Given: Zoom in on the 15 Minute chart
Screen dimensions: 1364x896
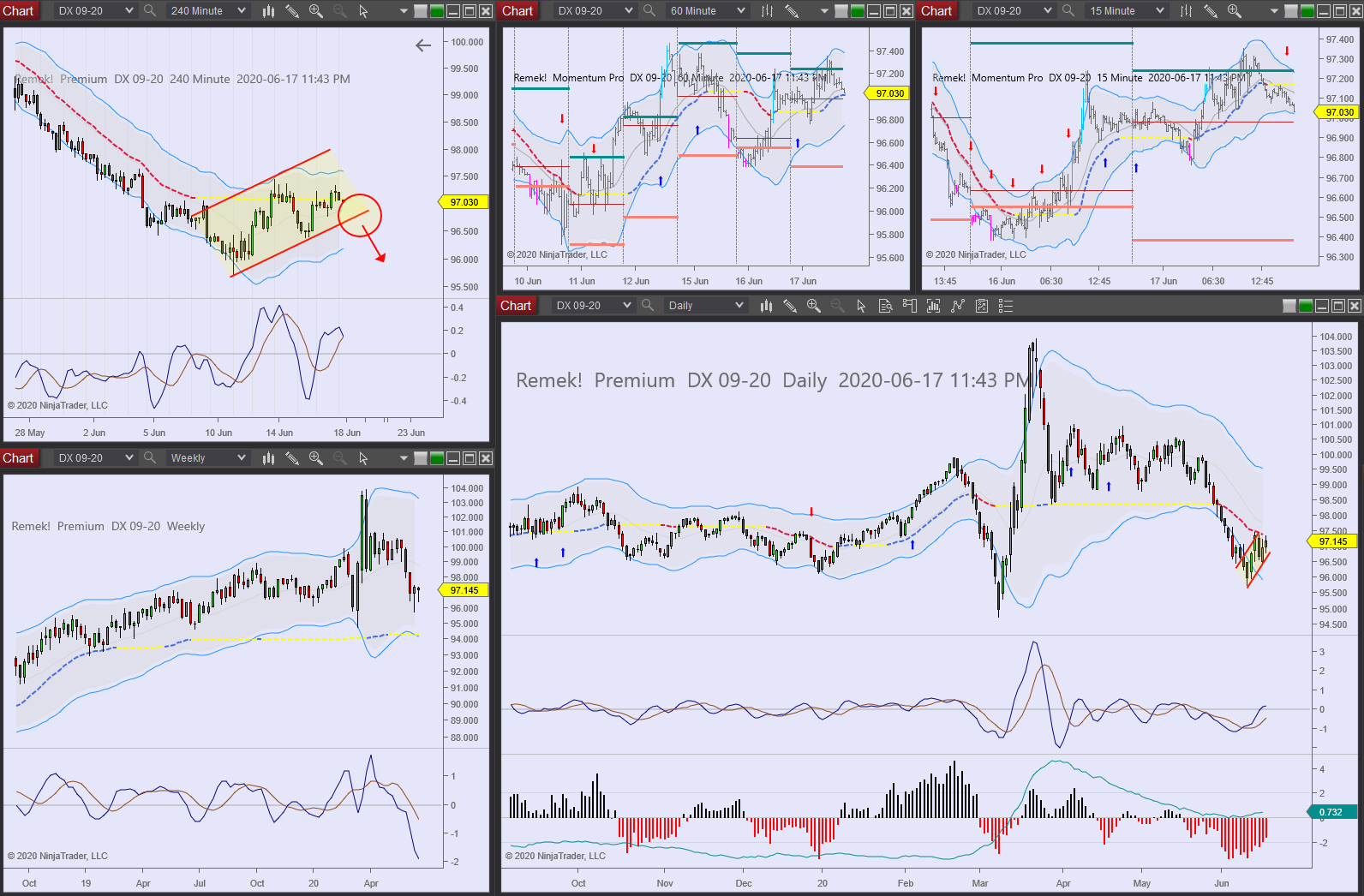Looking at the screenshot, I should pyautogui.click(x=1235, y=11).
